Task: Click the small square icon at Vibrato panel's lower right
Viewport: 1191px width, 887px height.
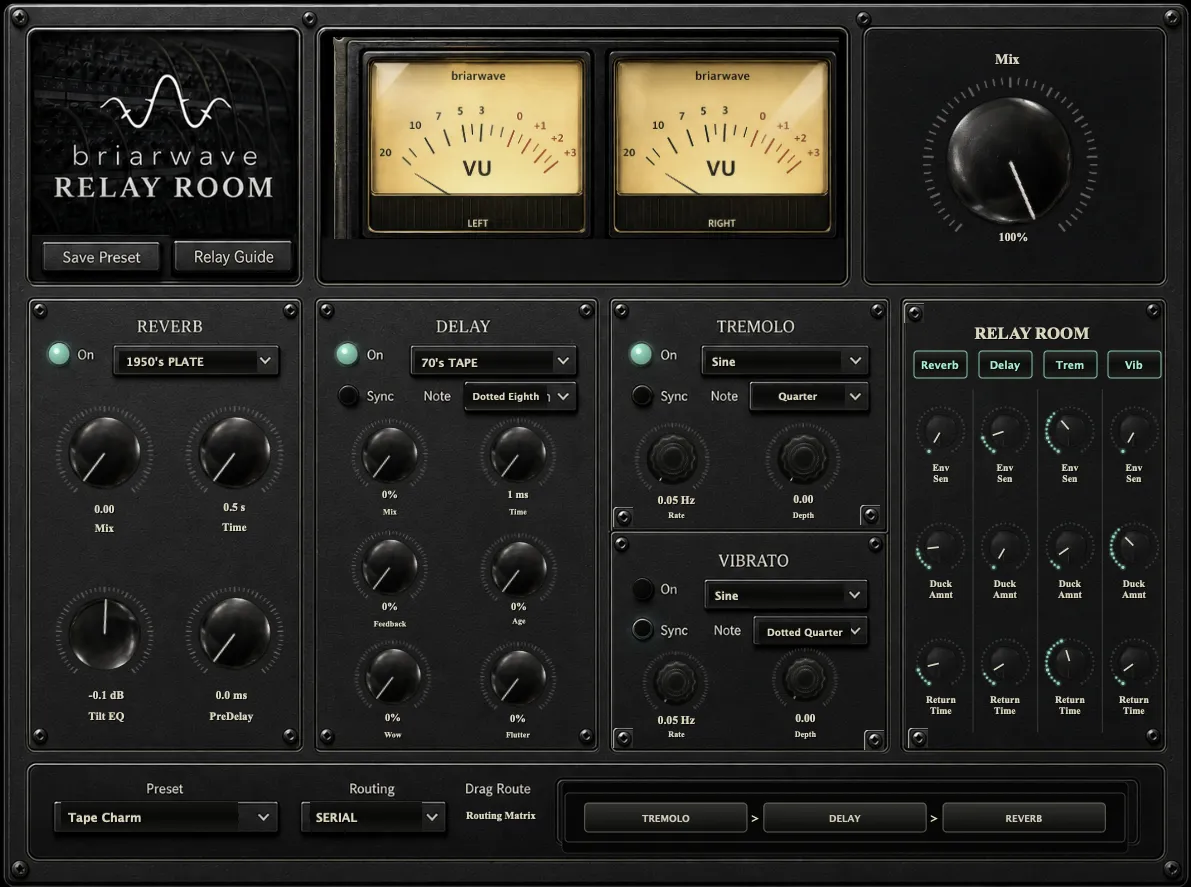Action: click(x=874, y=739)
